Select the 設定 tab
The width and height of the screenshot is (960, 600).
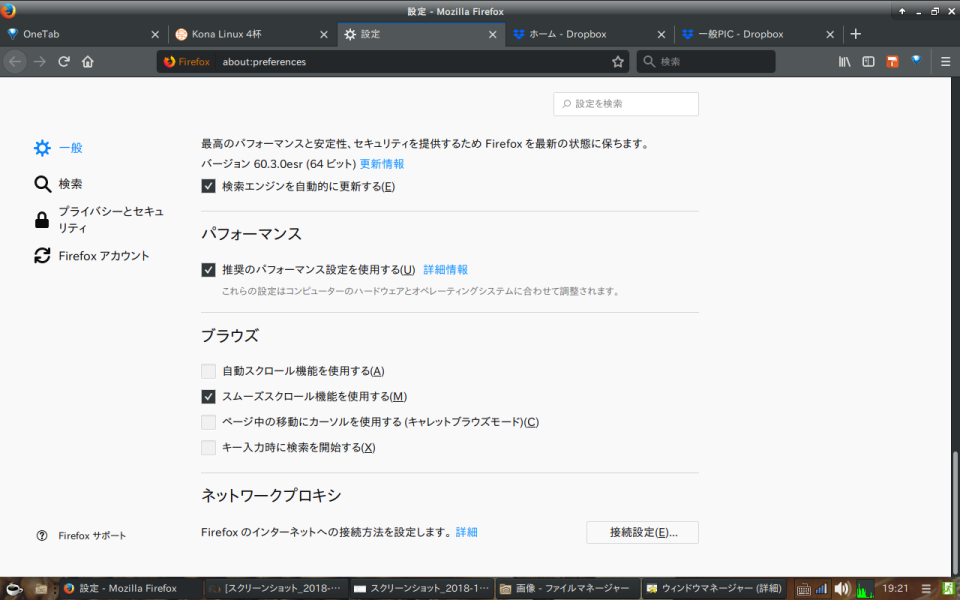[x=421, y=34]
